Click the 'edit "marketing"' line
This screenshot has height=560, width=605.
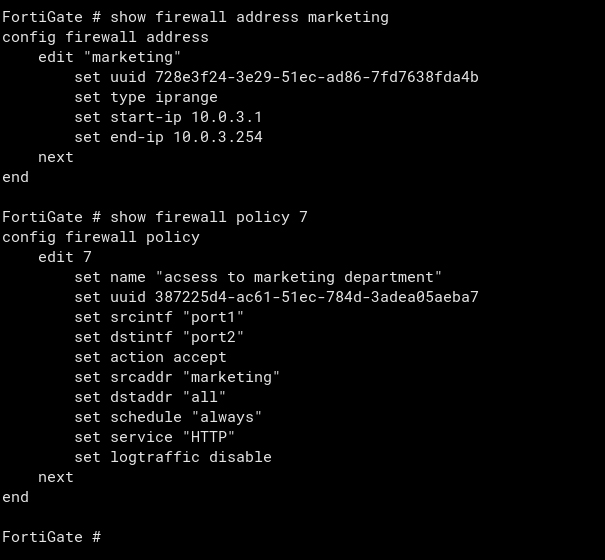click(x=110, y=58)
